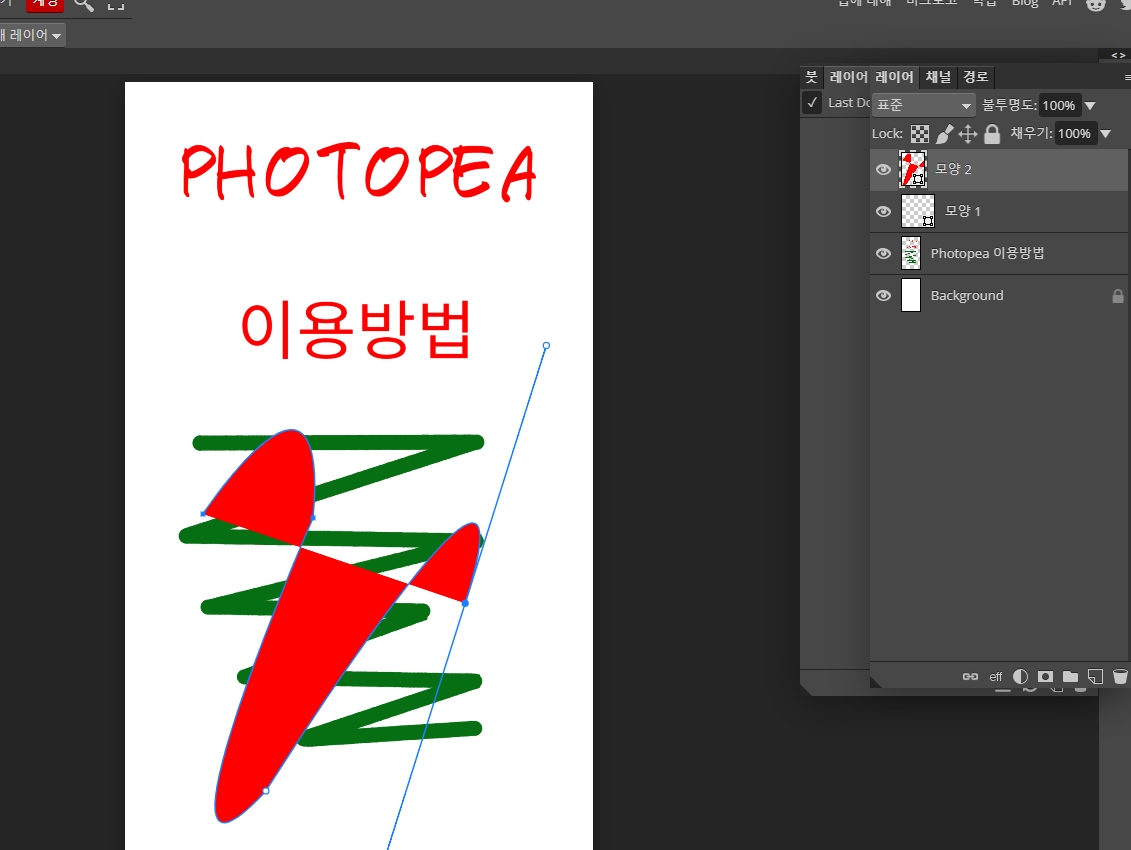Select the 레이어 tab beside the 붓 tab
Screen dimensions: 1131x850
[848, 76]
